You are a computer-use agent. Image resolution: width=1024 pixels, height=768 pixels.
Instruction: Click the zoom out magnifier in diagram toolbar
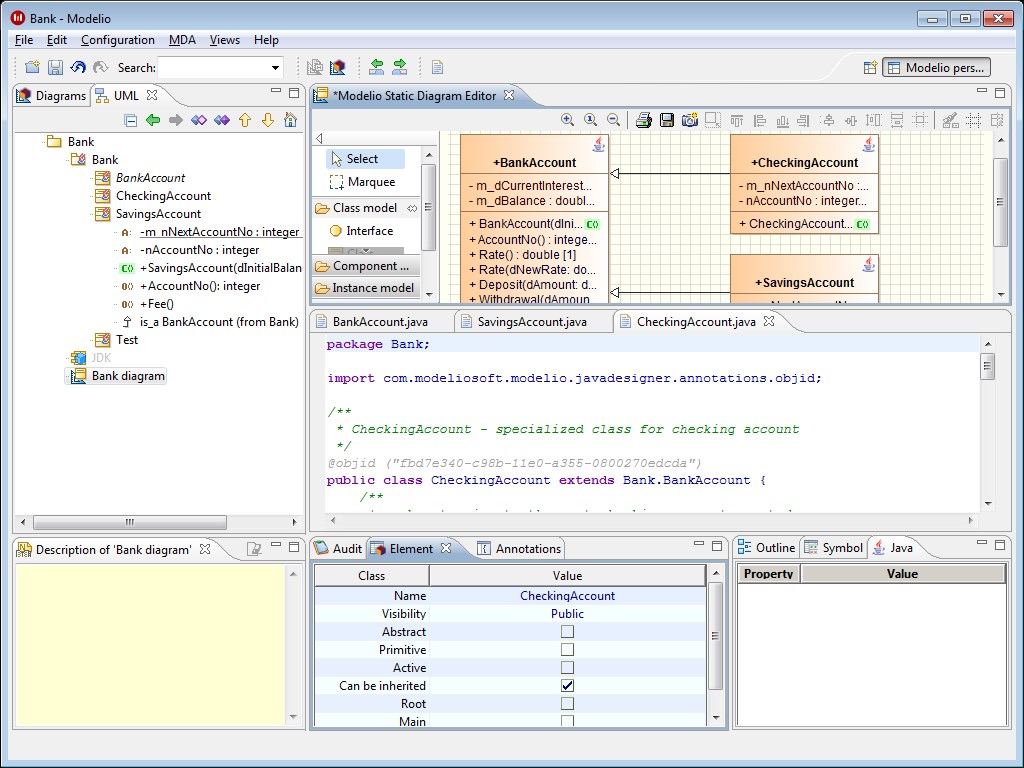coord(614,120)
